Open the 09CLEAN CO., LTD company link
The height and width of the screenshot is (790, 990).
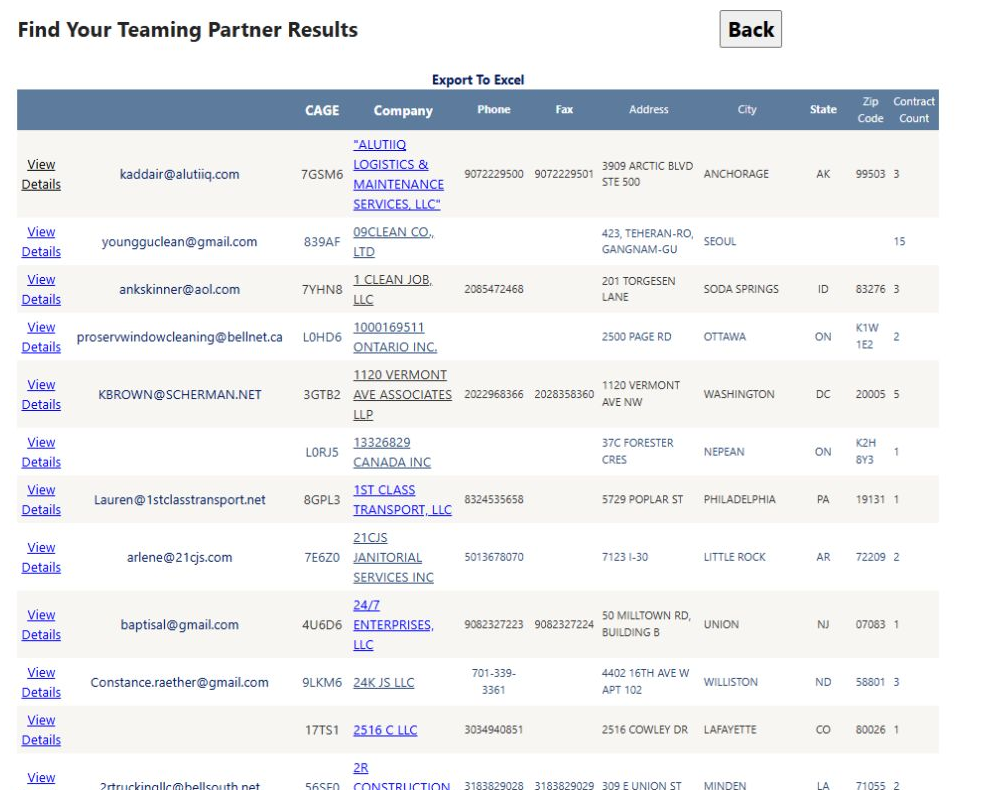393,241
